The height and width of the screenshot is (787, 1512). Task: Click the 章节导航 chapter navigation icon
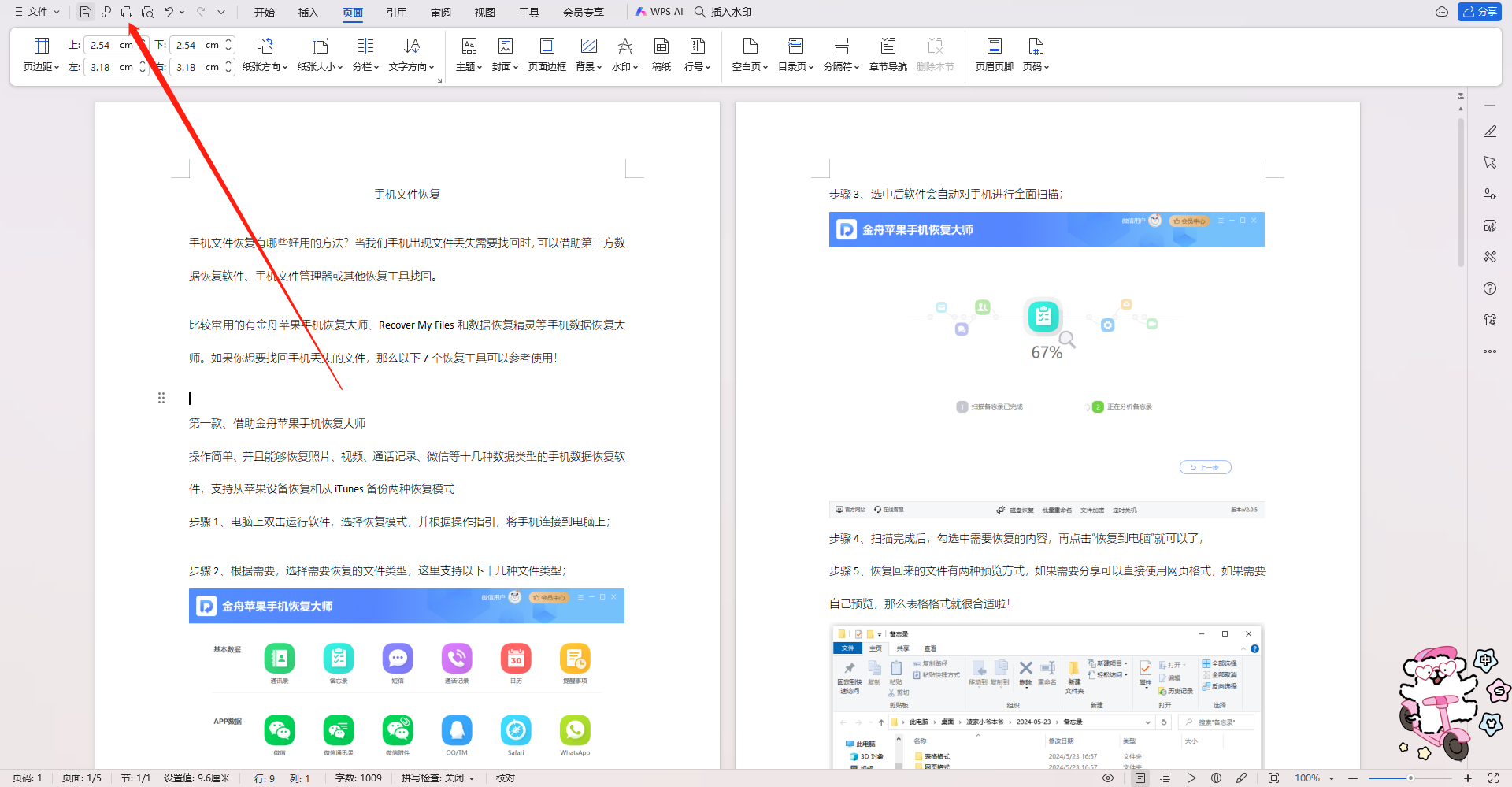pyautogui.click(x=888, y=54)
